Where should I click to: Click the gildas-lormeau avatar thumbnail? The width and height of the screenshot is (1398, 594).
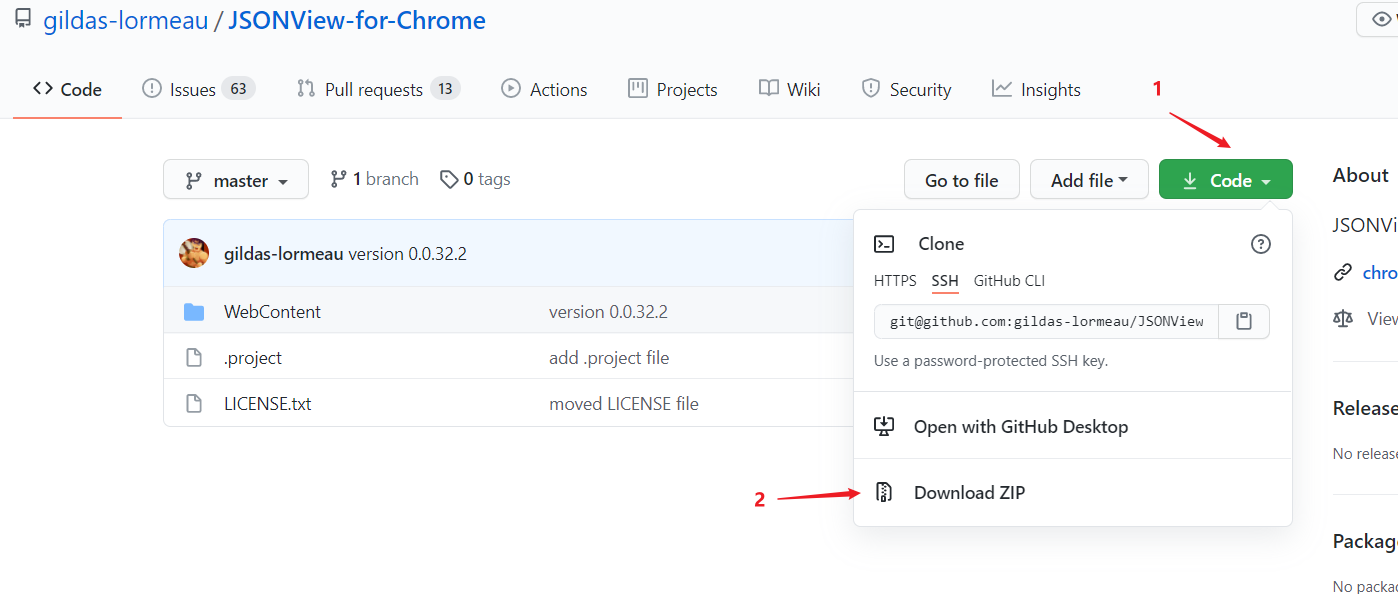pos(194,253)
